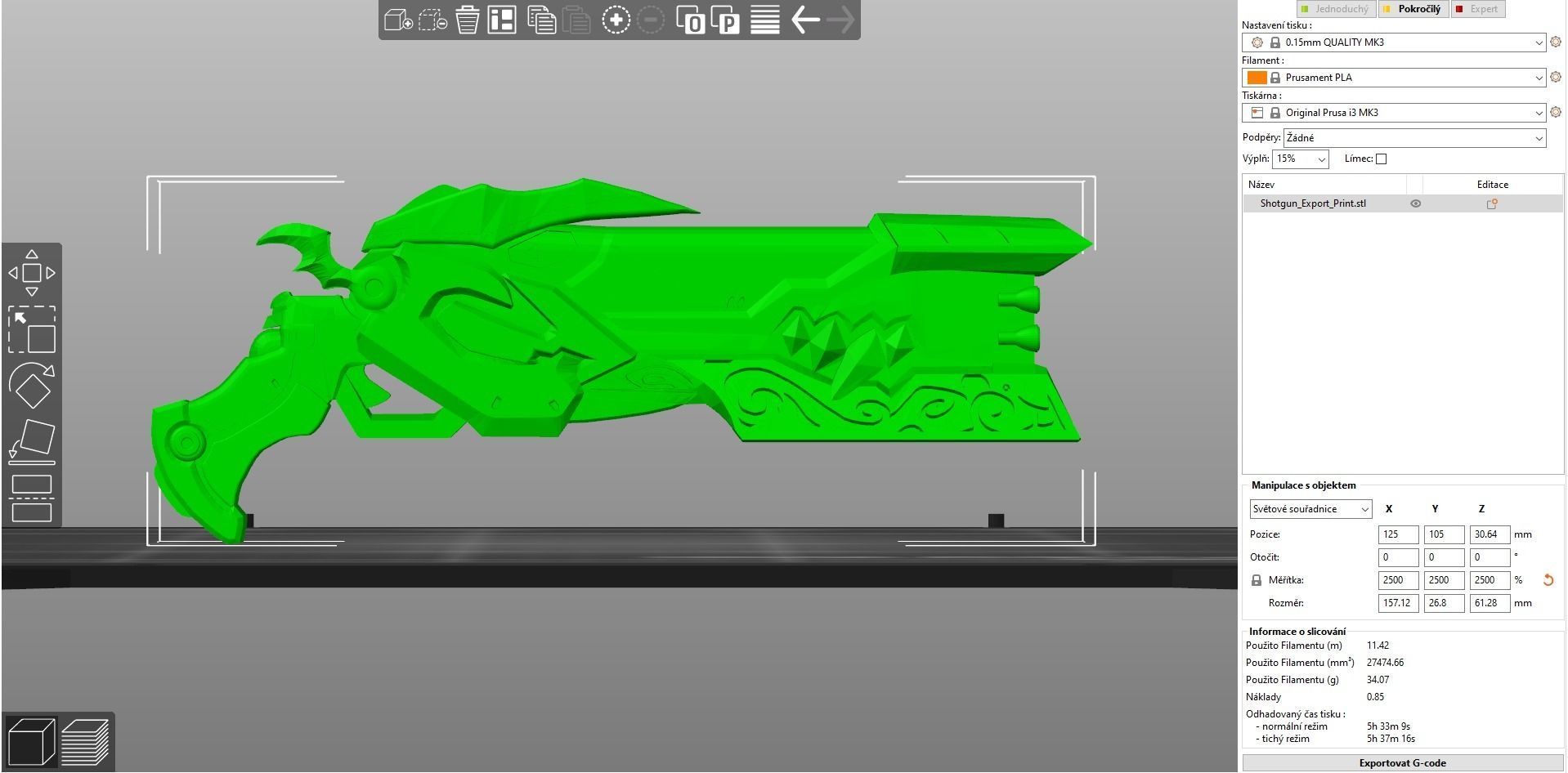Switch to sliced layers preview view

click(85, 742)
